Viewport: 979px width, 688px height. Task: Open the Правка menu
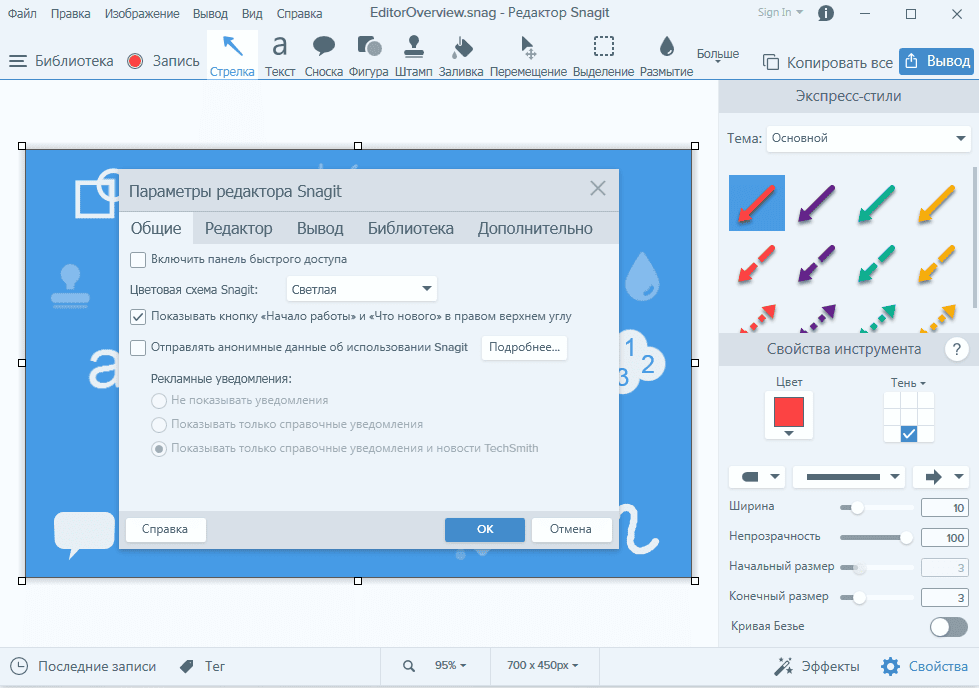[71, 13]
